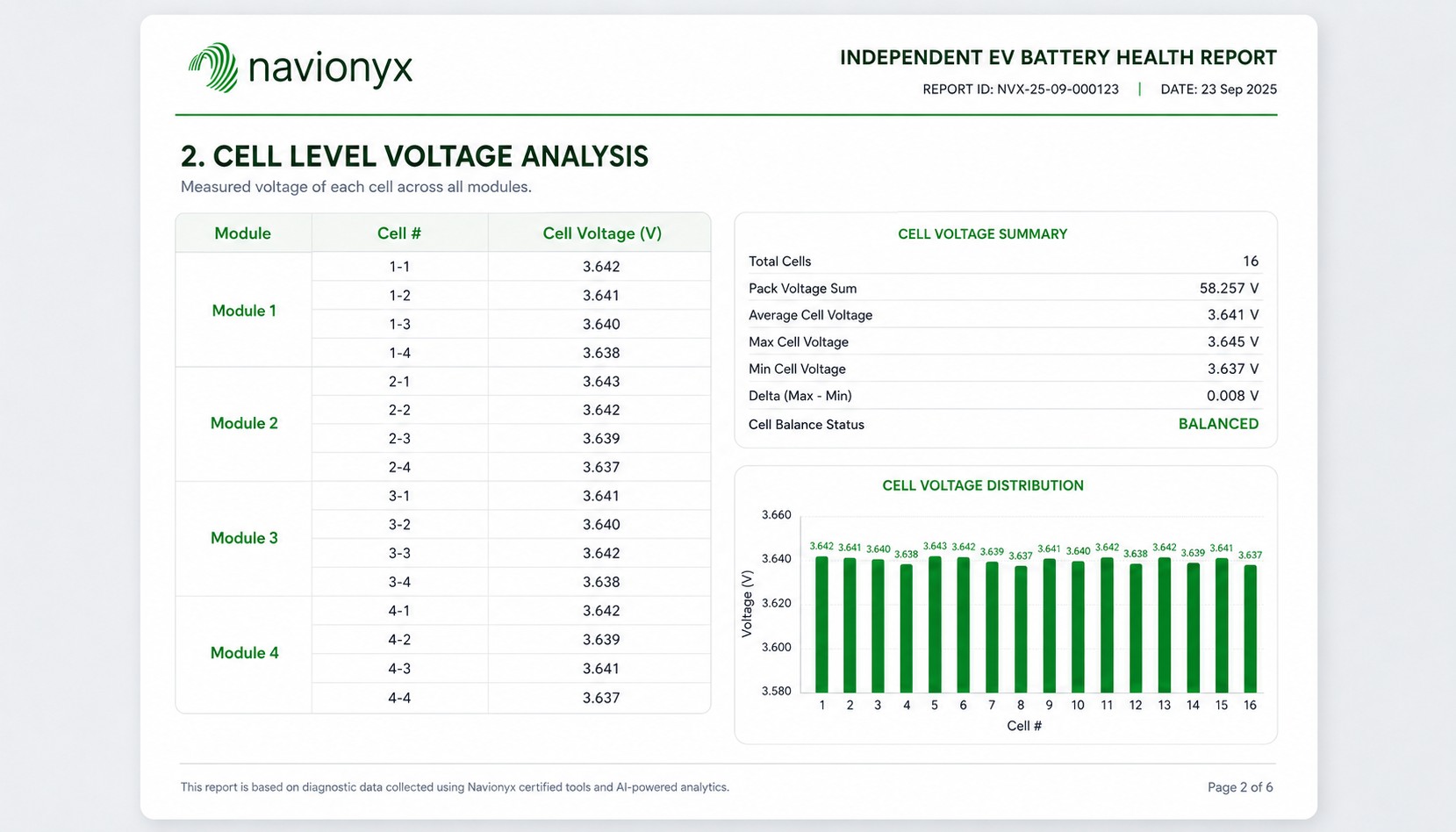This screenshot has width=1456, height=832.
Task: Click cell number 1-1 in the table
Action: (399, 267)
